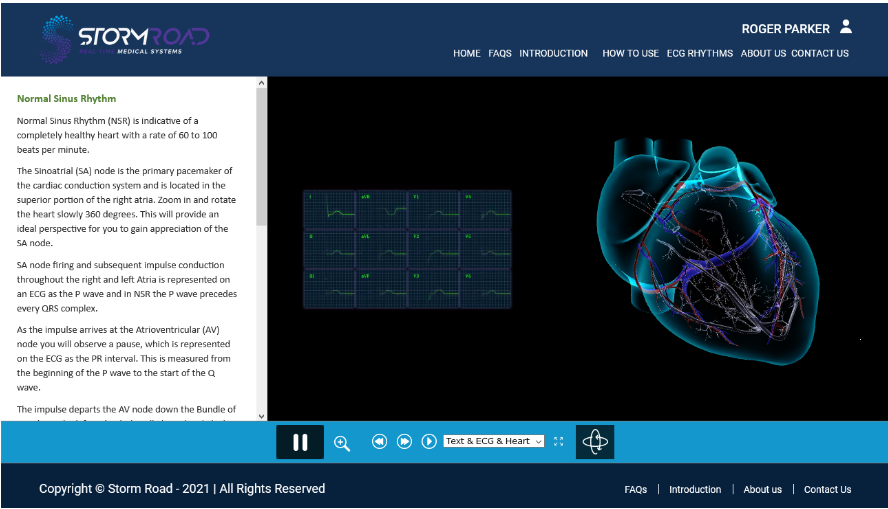Open the Roger Parker user profile icon
Image resolution: width=888 pixels, height=509 pixels.
846,27
